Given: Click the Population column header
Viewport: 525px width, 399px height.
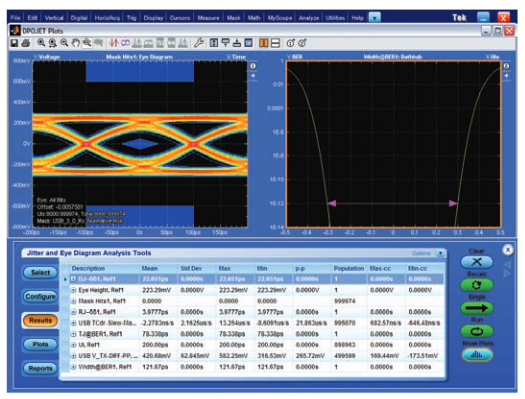Looking at the screenshot, I should click(x=349, y=268).
